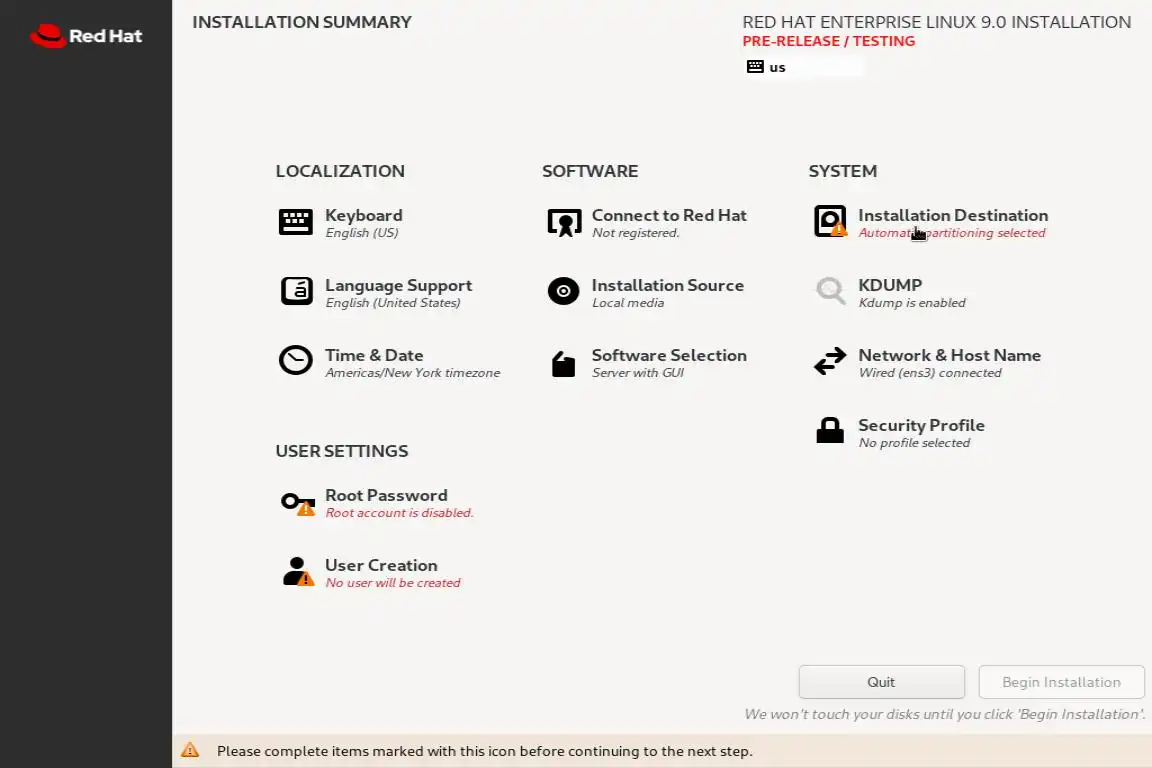Viewport: 1152px width, 768px height.
Task: Click the Installation Source disc icon
Action: (564, 291)
